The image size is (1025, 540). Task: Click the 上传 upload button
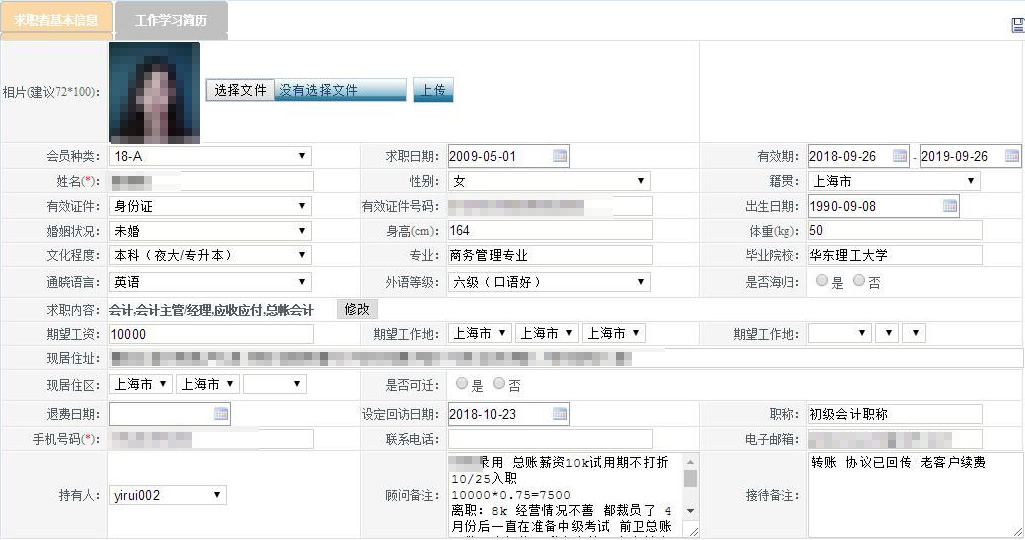433,90
